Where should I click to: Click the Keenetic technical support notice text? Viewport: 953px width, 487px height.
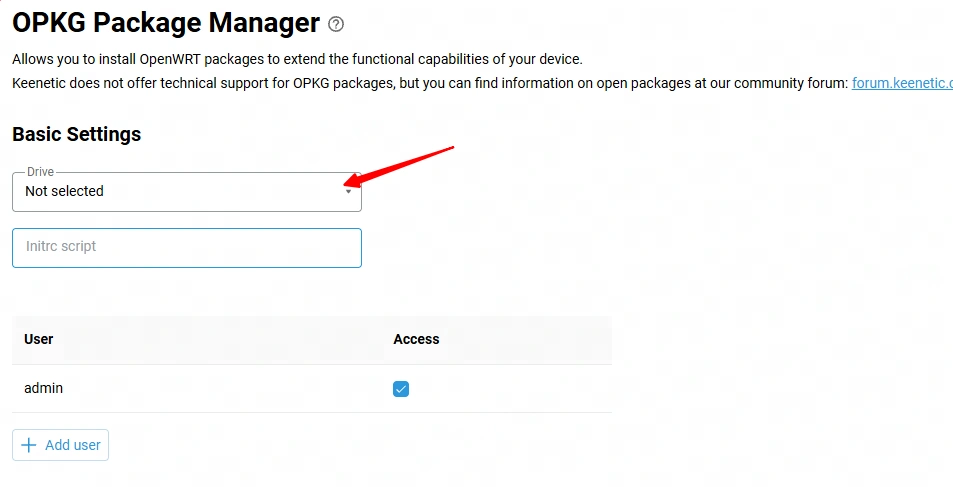pyautogui.click(x=430, y=83)
